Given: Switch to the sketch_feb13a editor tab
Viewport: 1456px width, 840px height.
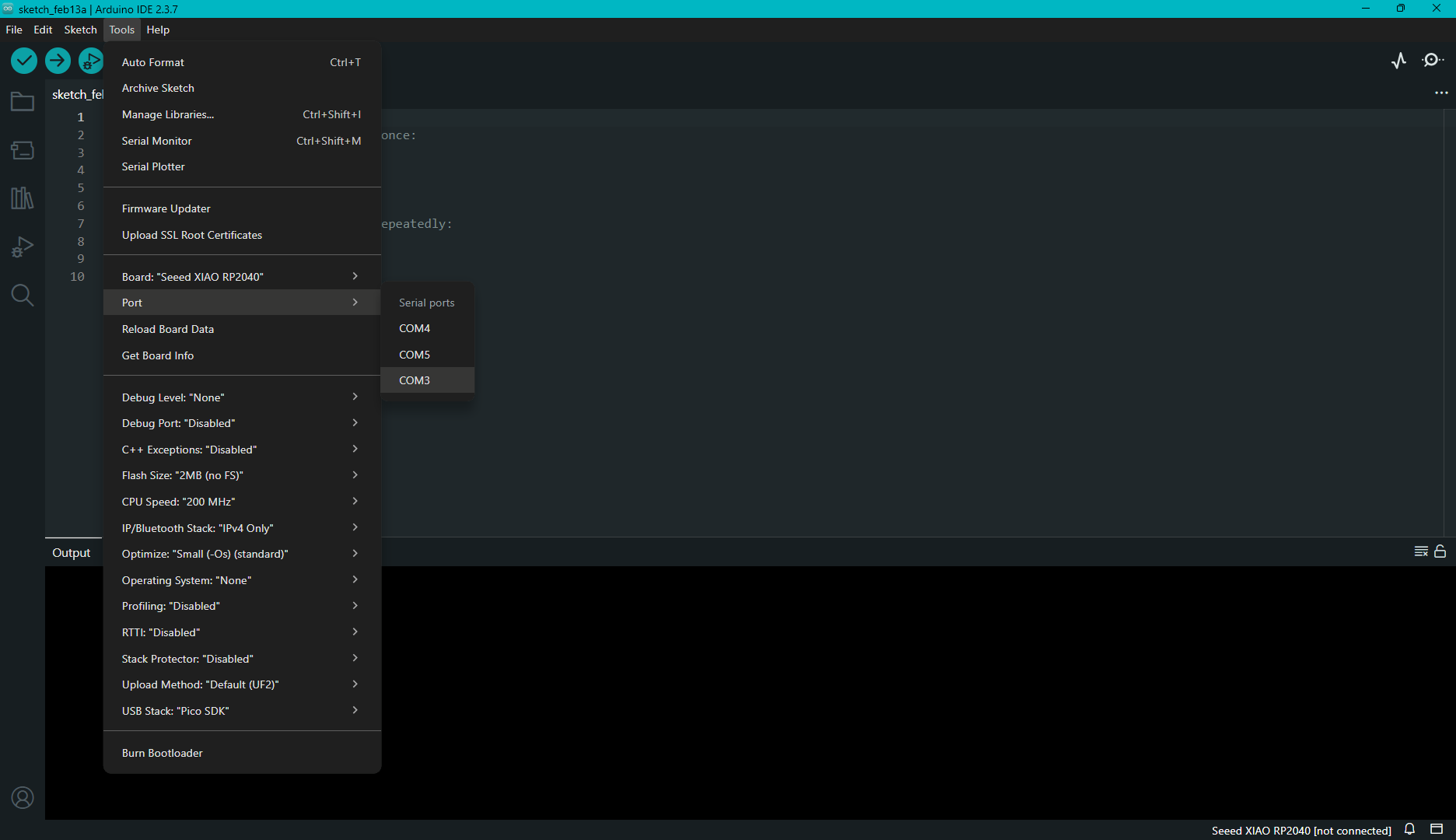Looking at the screenshot, I should click(75, 94).
